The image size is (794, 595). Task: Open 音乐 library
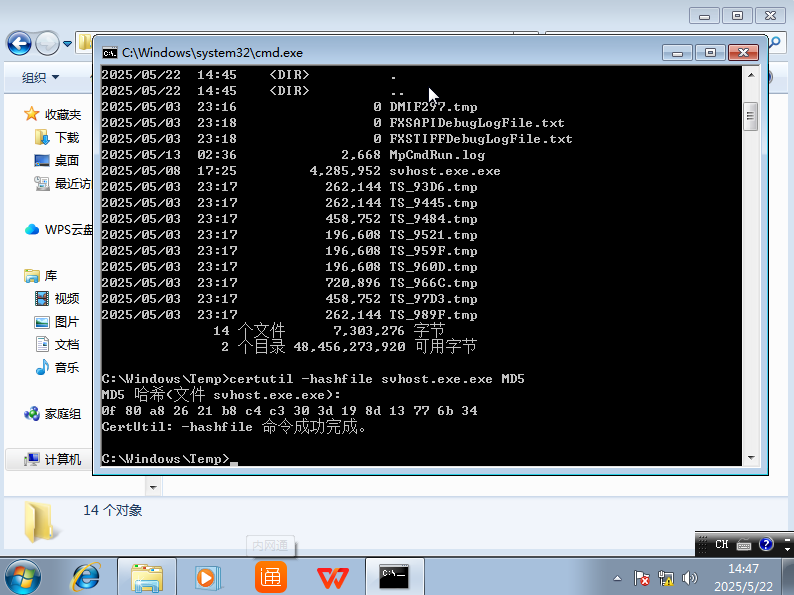pos(67,367)
